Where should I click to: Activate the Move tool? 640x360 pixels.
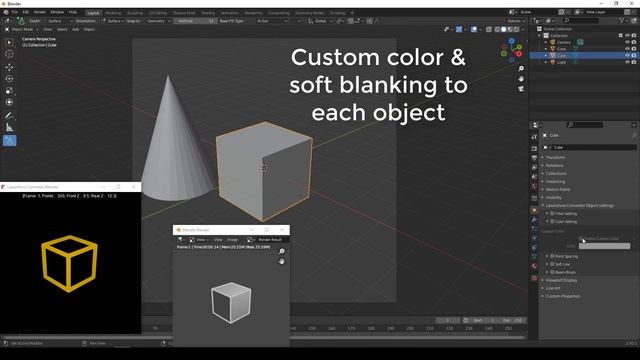click(x=9, y=67)
